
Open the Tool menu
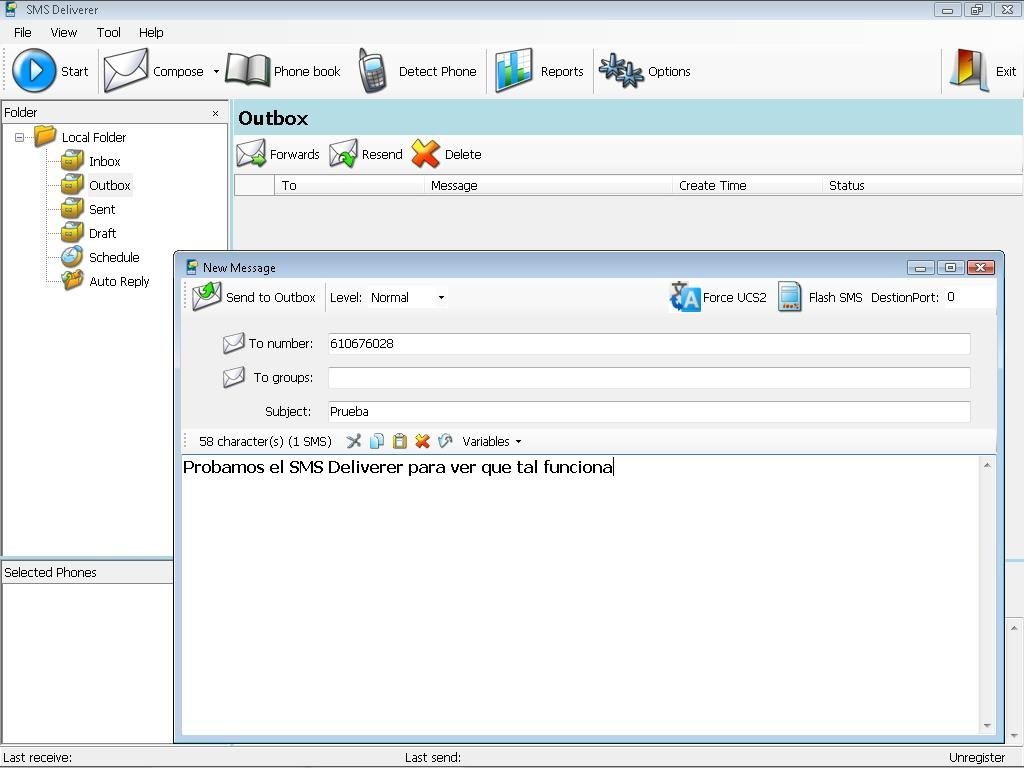click(108, 32)
